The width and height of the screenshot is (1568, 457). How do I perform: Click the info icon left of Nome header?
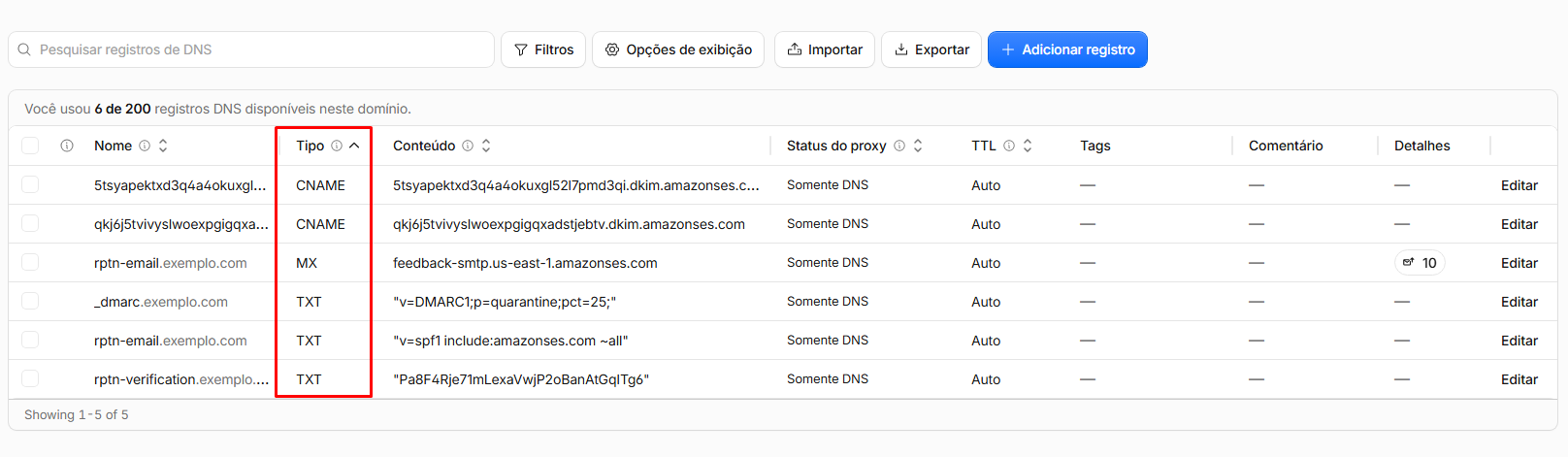tap(67, 146)
